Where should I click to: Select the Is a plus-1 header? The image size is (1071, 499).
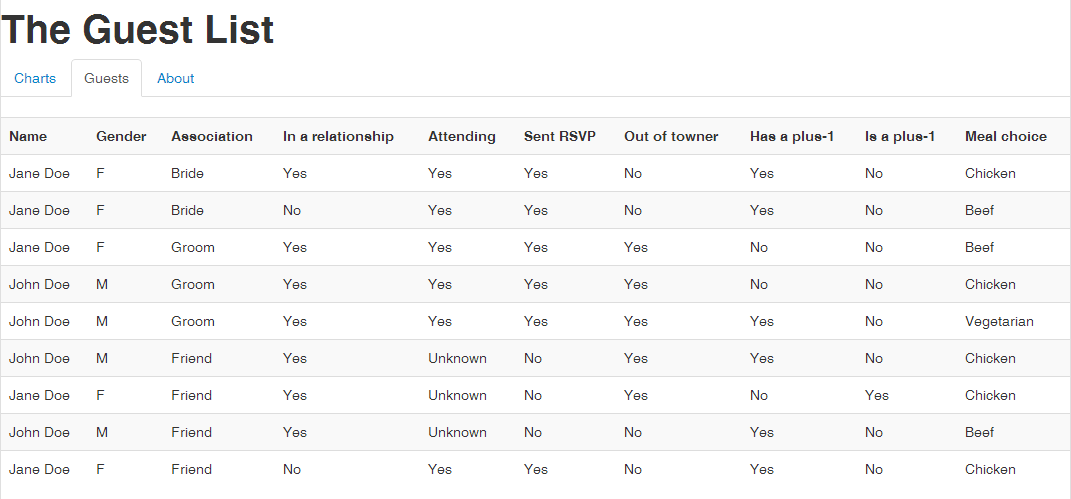900,136
